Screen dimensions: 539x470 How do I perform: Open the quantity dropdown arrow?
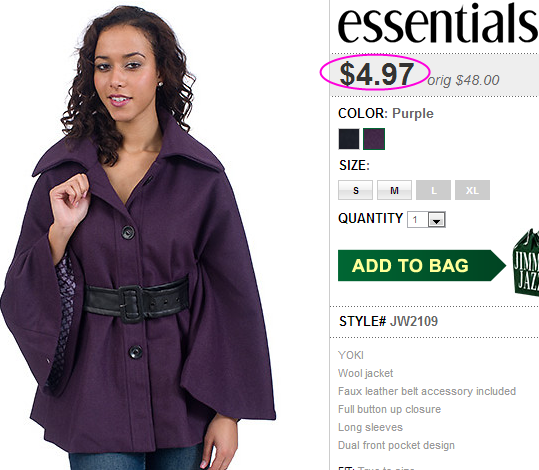point(437,220)
